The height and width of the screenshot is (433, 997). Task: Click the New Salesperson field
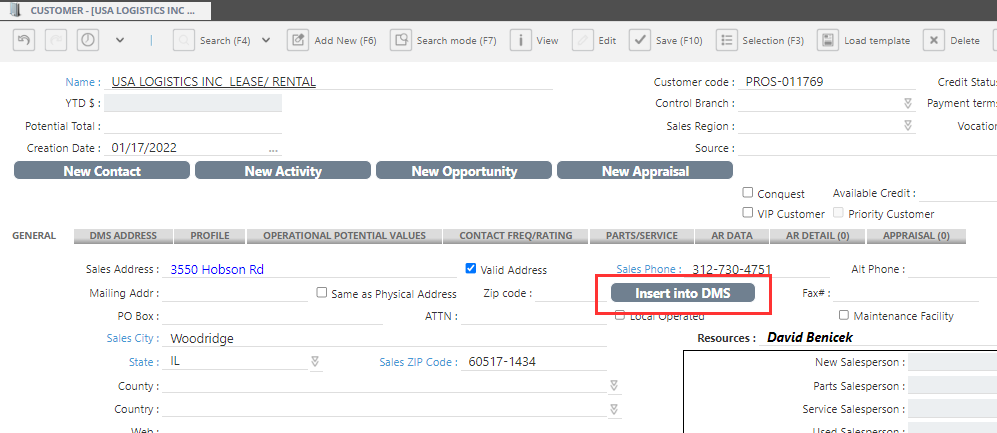click(952, 362)
